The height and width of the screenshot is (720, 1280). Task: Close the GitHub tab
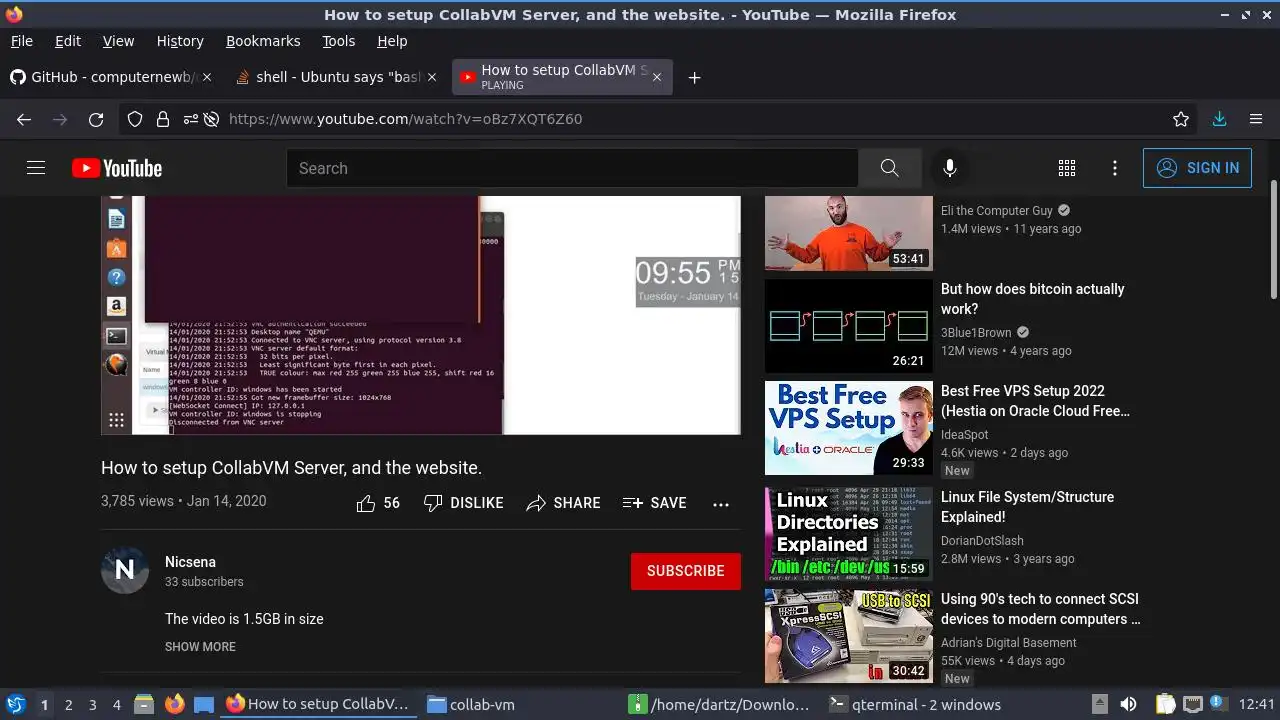pyautogui.click(x=207, y=77)
